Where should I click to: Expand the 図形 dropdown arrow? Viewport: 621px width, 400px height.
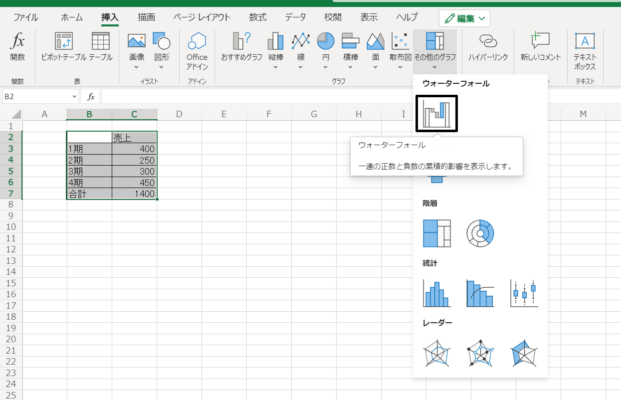161,67
